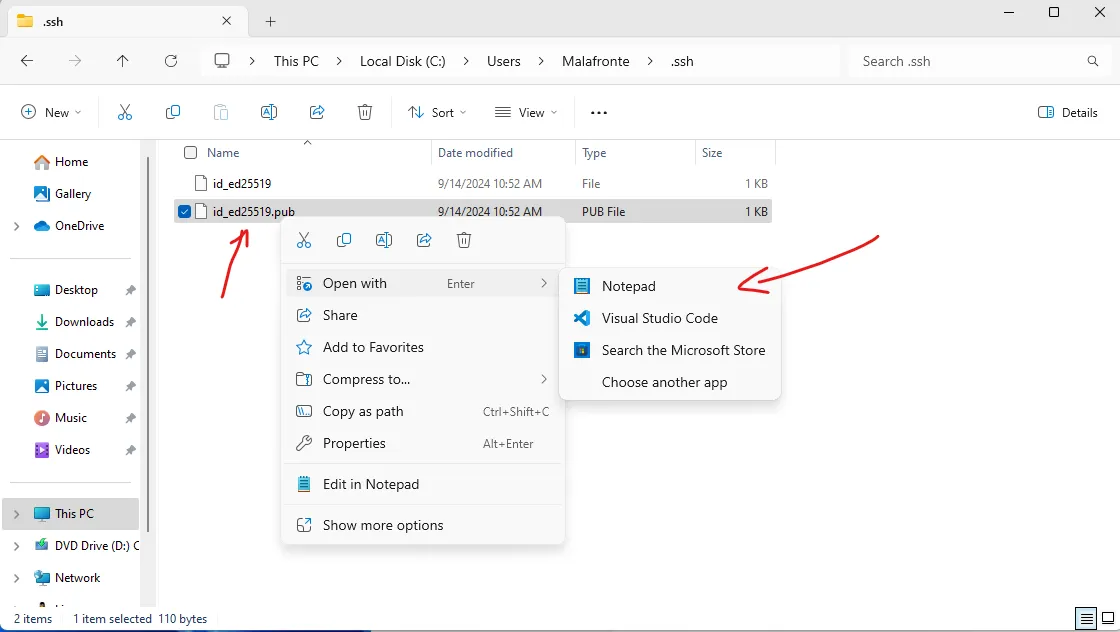The image size is (1120, 632).
Task: Click the Rename icon in the toolbar
Action: [269, 112]
